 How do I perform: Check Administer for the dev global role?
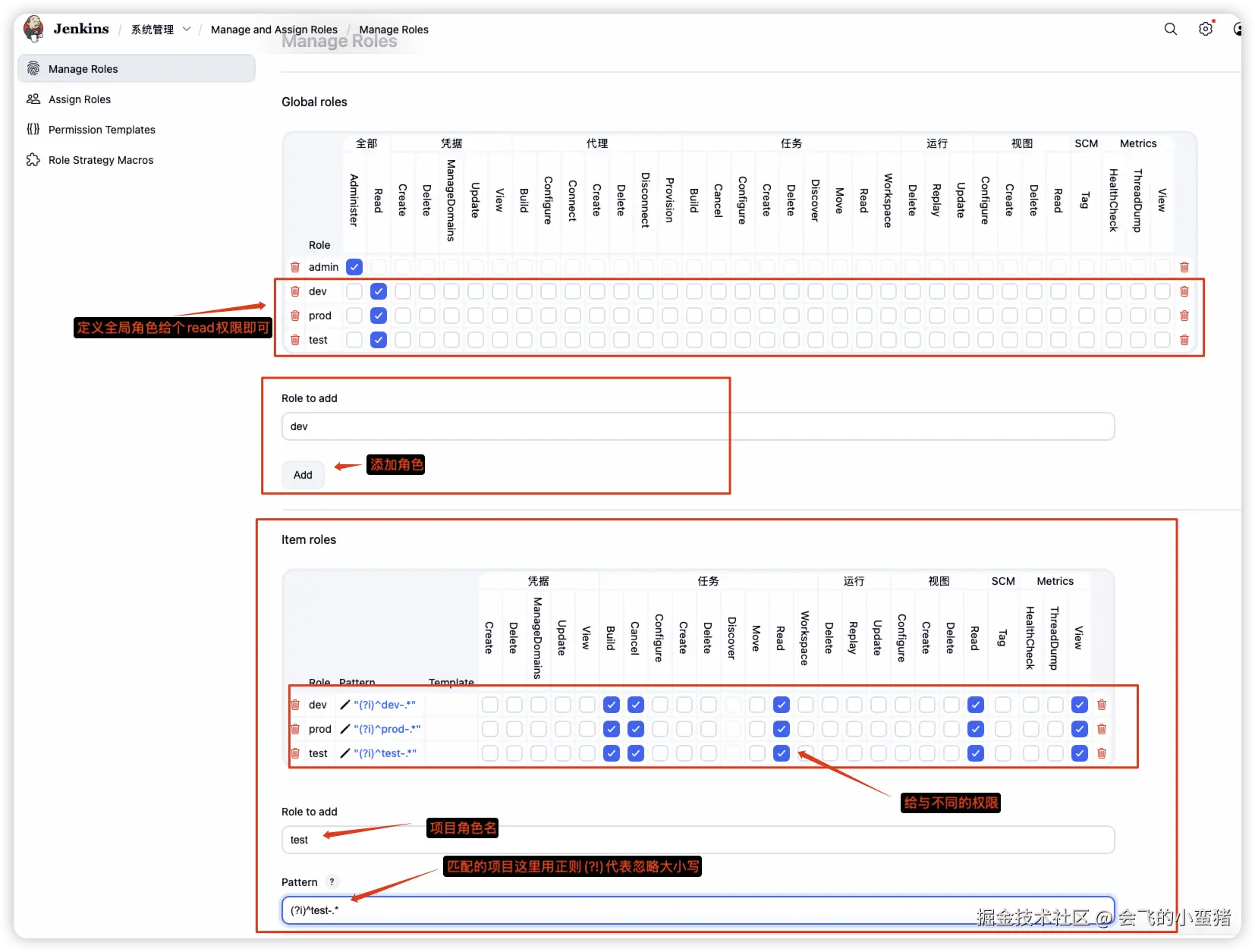click(354, 291)
